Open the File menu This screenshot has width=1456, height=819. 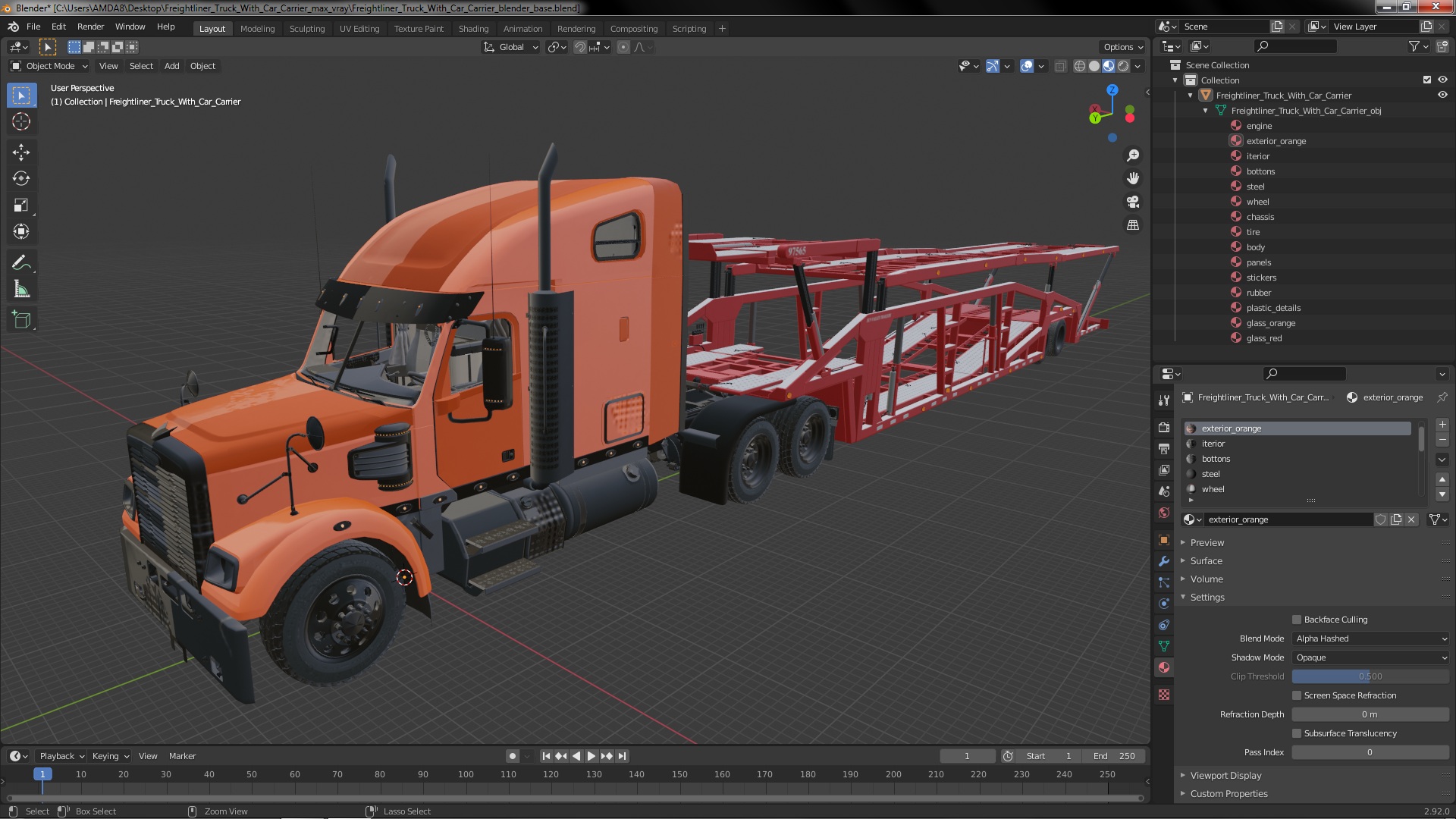pyautogui.click(x=33, y=27)
